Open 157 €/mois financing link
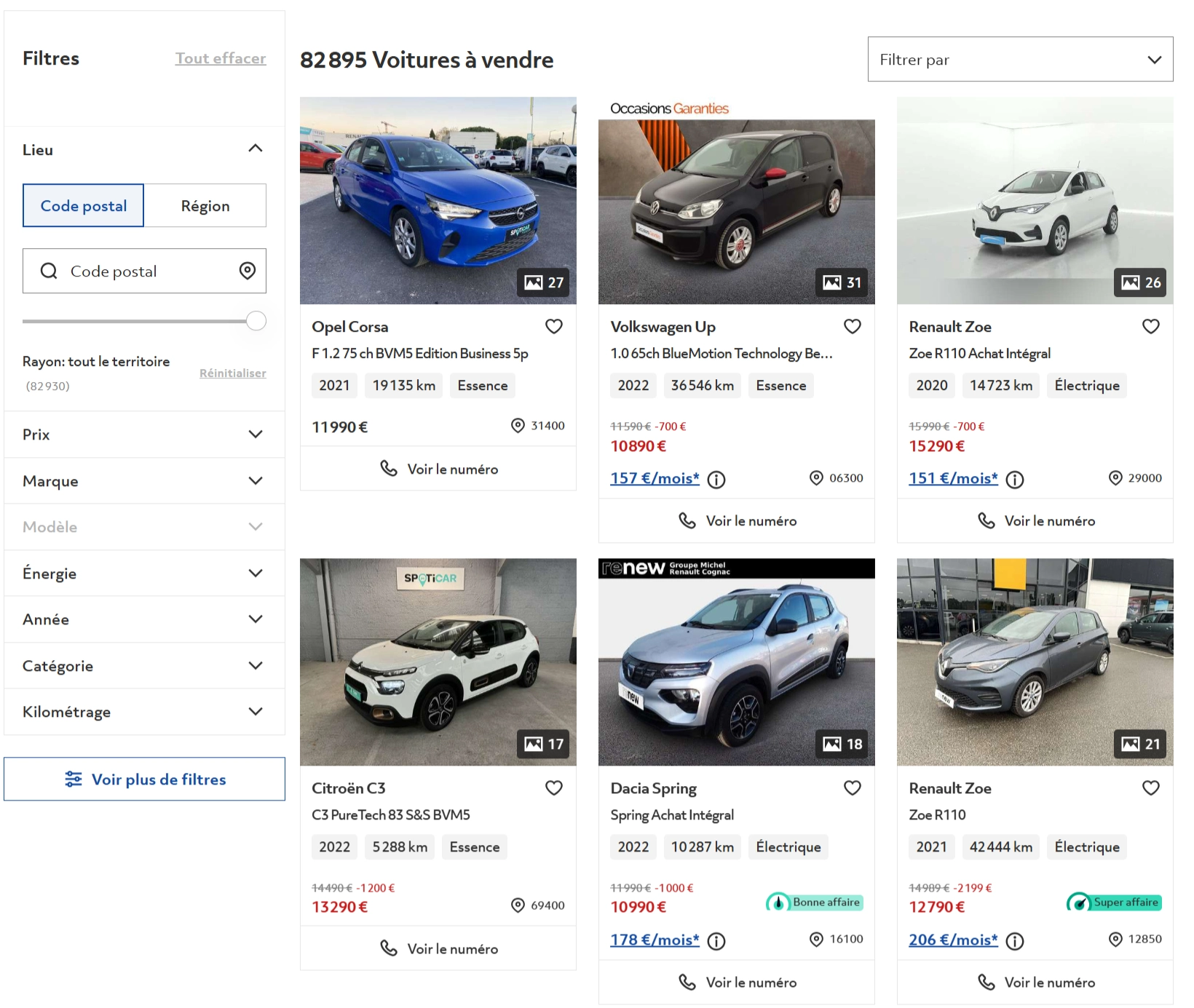Viewport: 1194px width, 1008px height. click(655, 478)
